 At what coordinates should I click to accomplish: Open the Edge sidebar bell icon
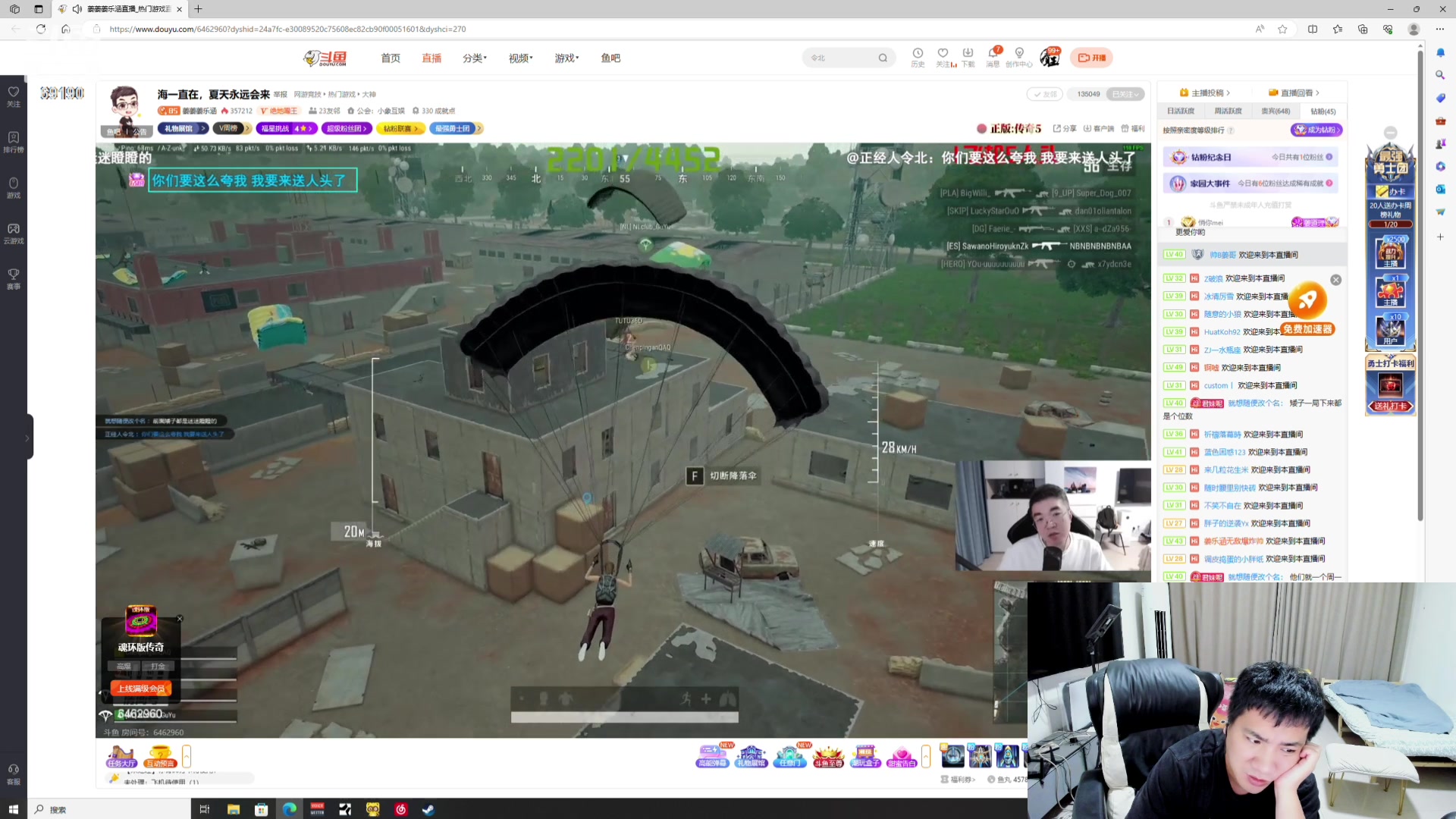(x=1440, y=52)
